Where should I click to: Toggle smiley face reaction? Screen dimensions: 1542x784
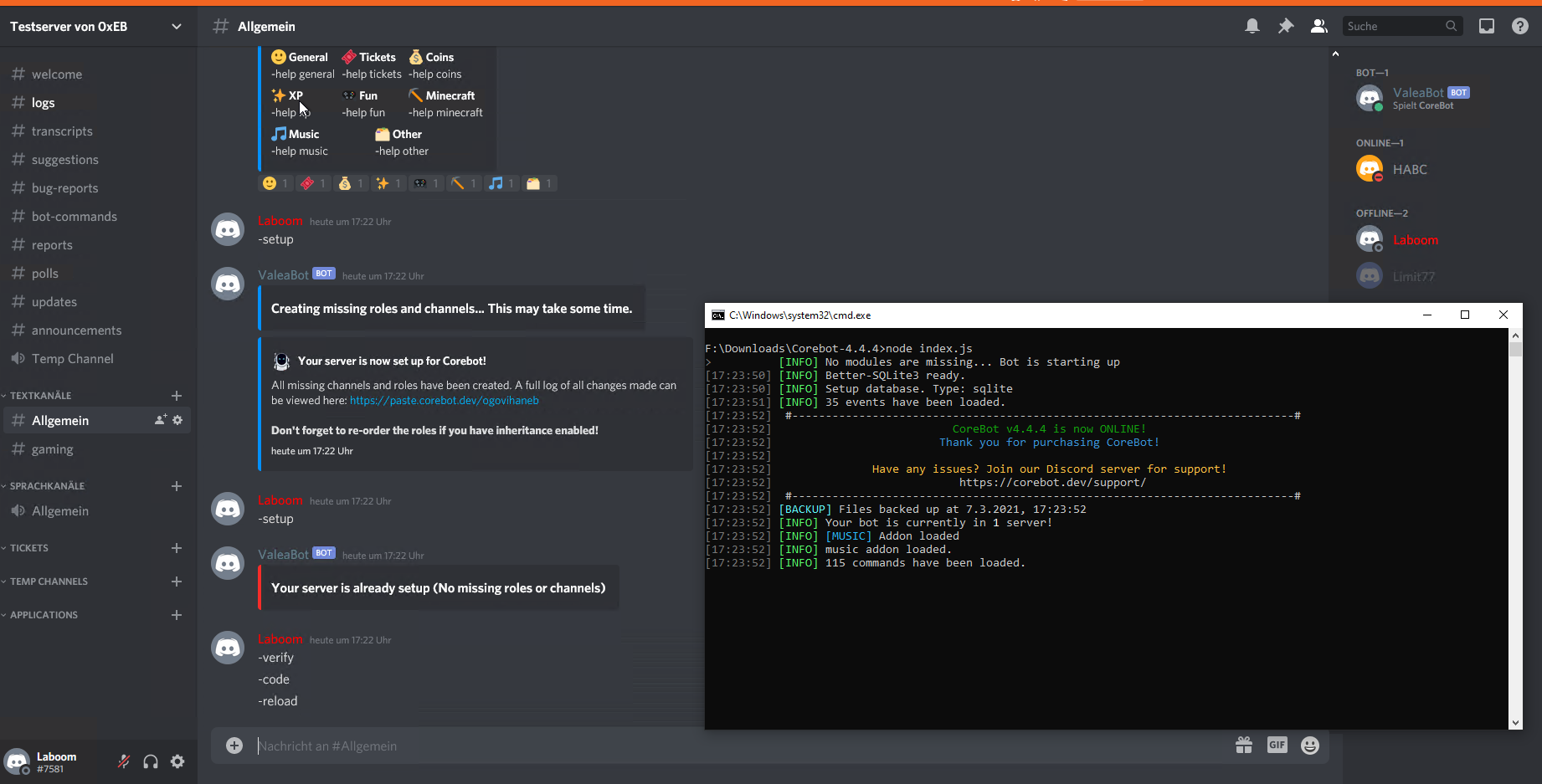[x=275, y=183]
